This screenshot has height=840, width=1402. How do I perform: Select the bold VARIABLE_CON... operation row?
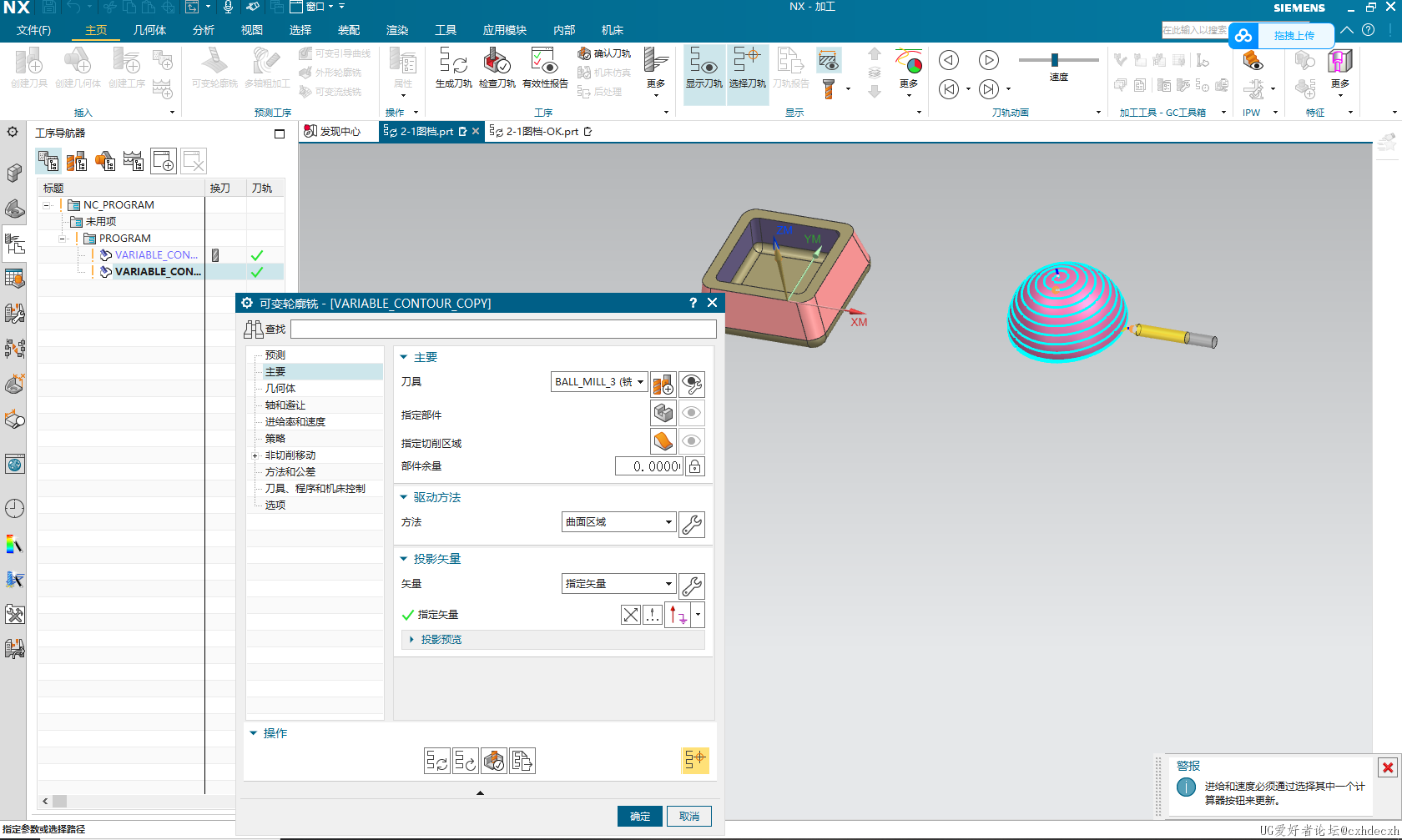pyautogui.click(x=157, y=272)
